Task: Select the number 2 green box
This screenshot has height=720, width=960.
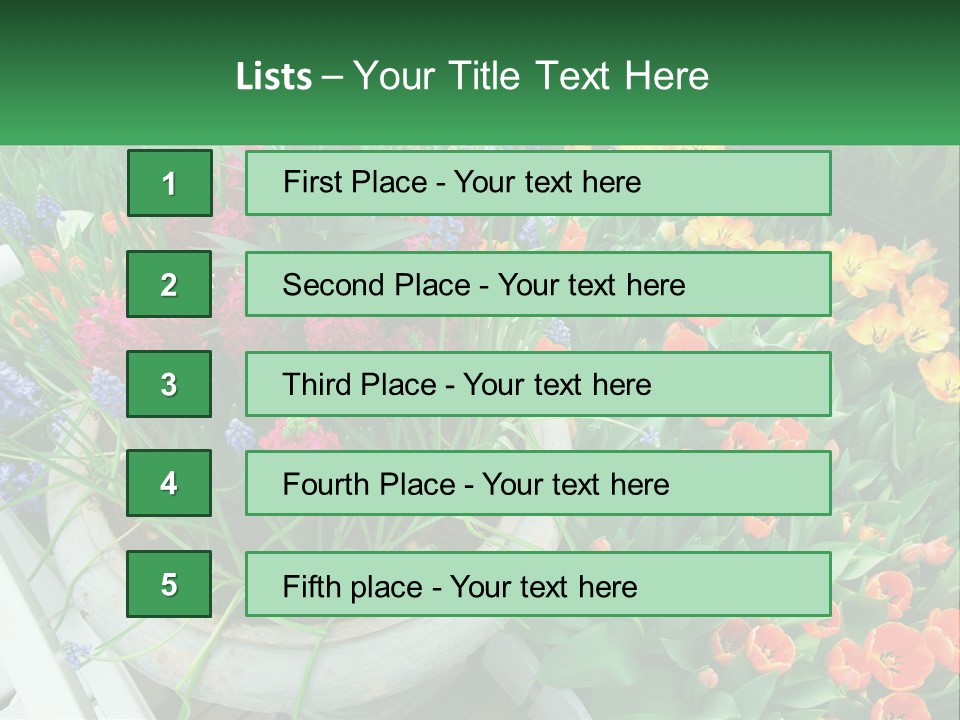Action: (169, 285)
